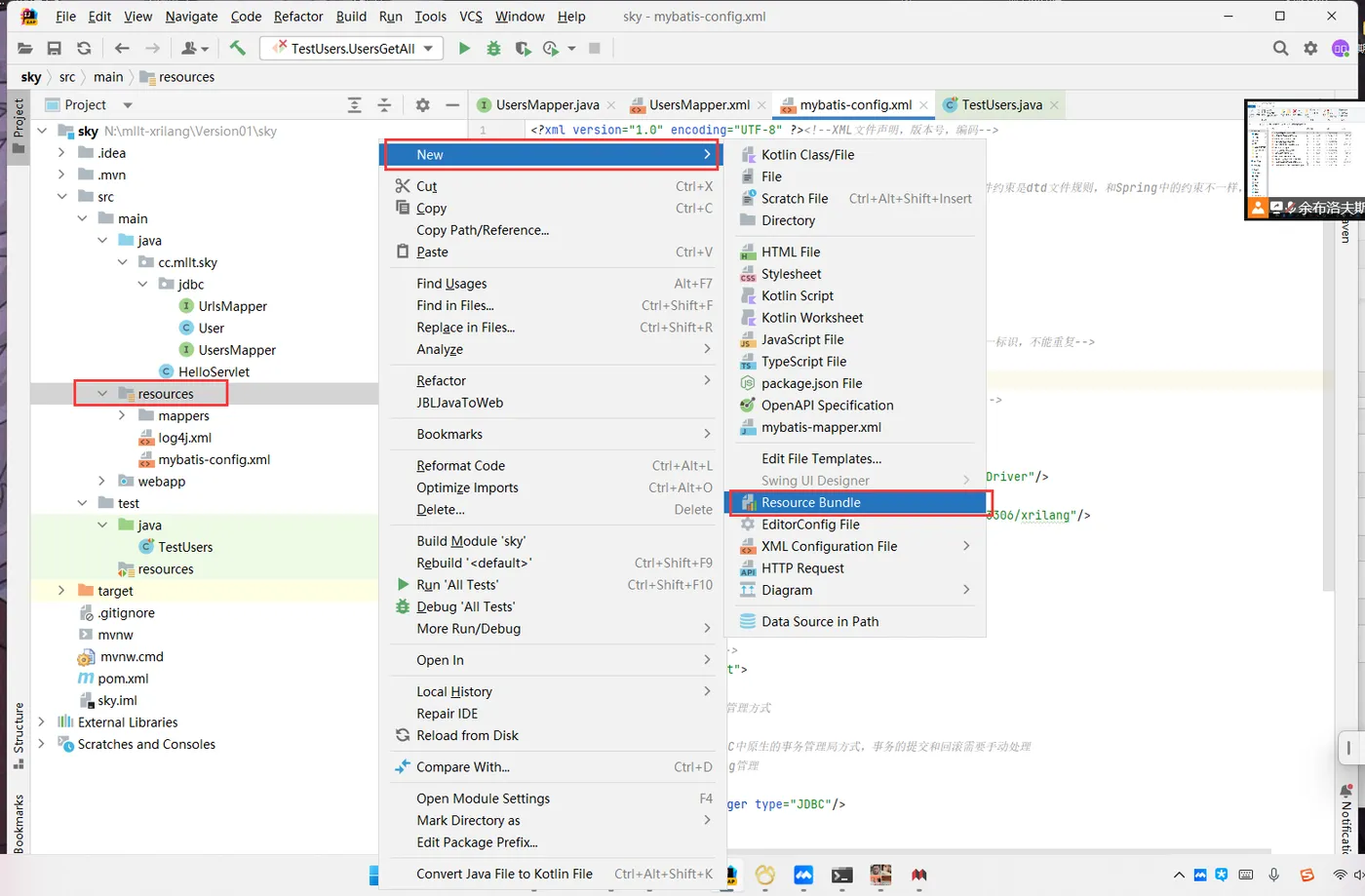Open IDE settings gear in main toolbar
The height and width of the screenshot is (896, 1365).
click(x=1310, y=48)
